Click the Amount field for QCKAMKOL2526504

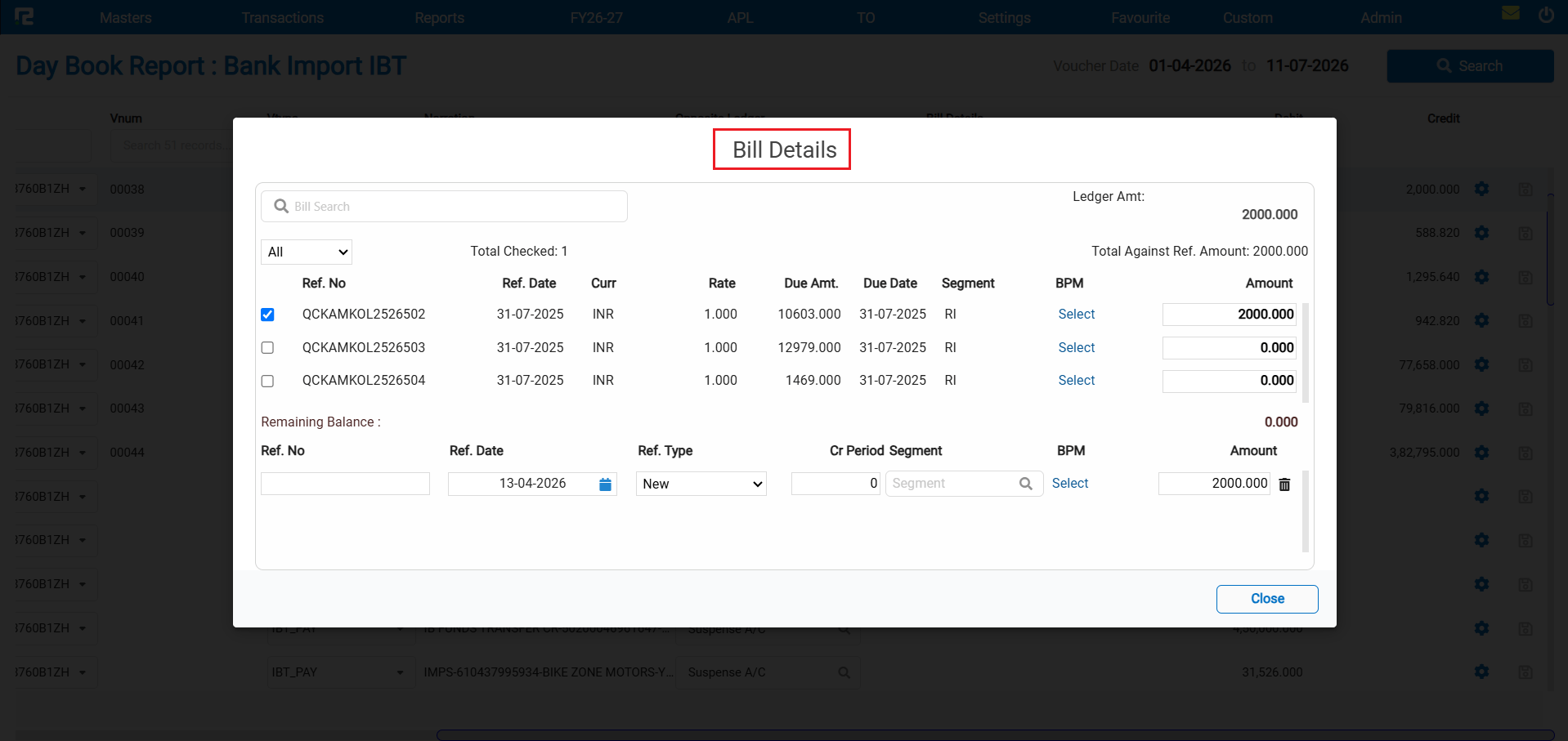click(1230, 381)
